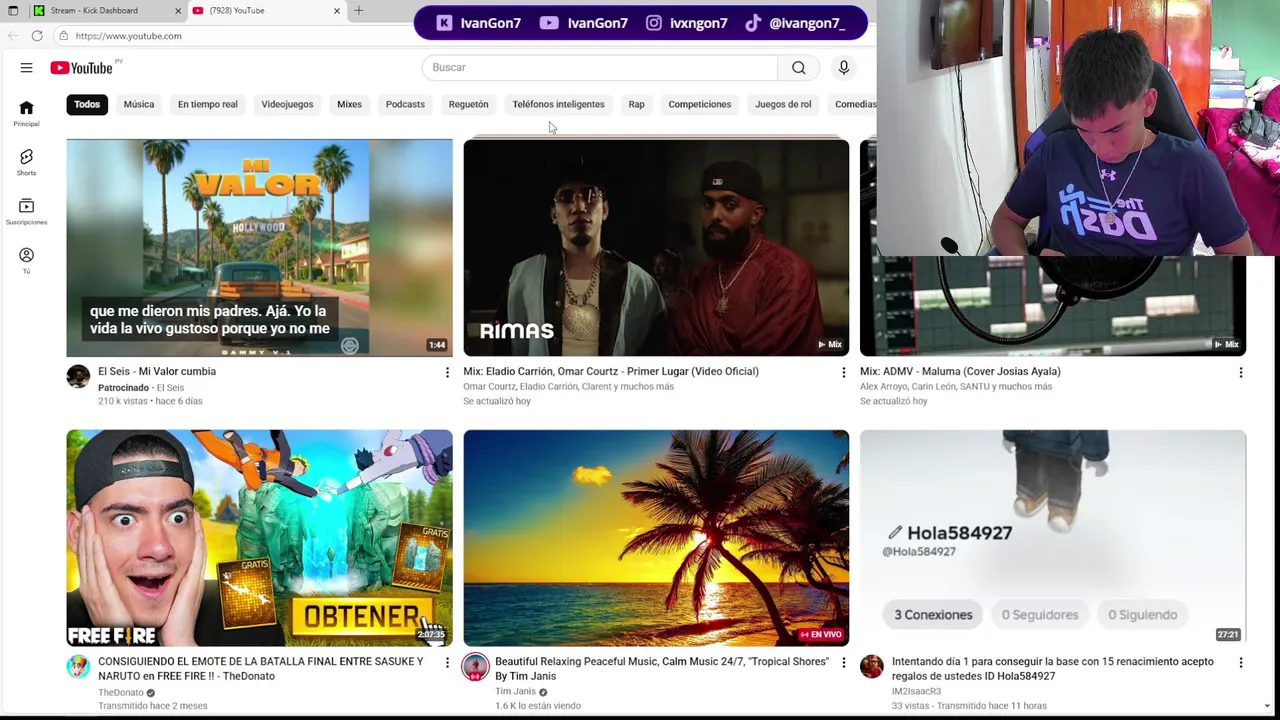Open Principal home in sidebar
Screen dimensions: 1280x720
tap(26, 114)
